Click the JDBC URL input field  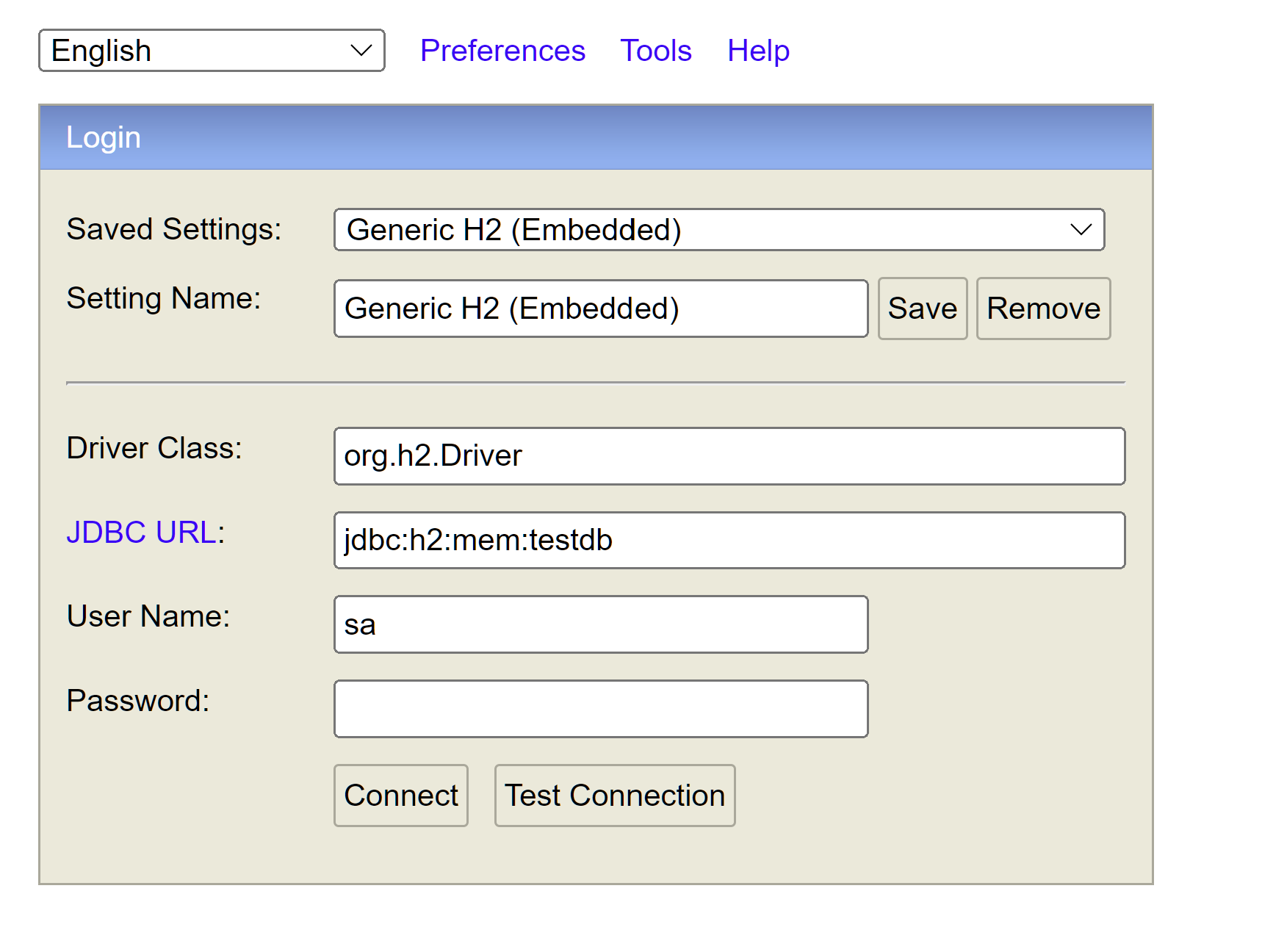(x=729, y=541)
